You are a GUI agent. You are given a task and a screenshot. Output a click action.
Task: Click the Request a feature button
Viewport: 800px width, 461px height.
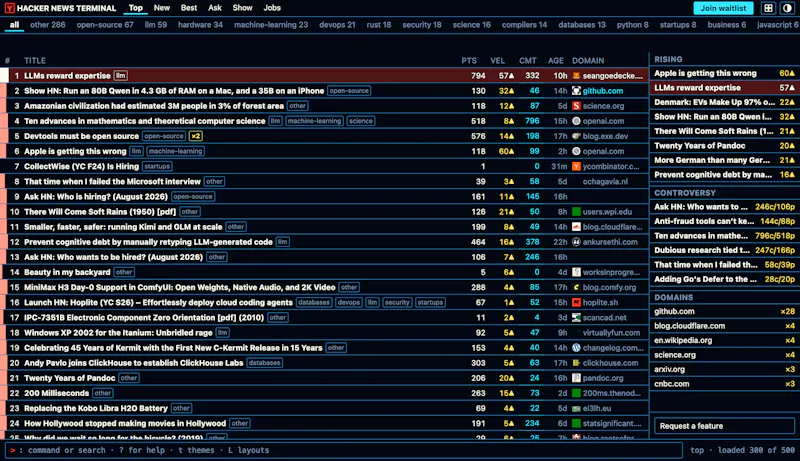tap(724, 426)
